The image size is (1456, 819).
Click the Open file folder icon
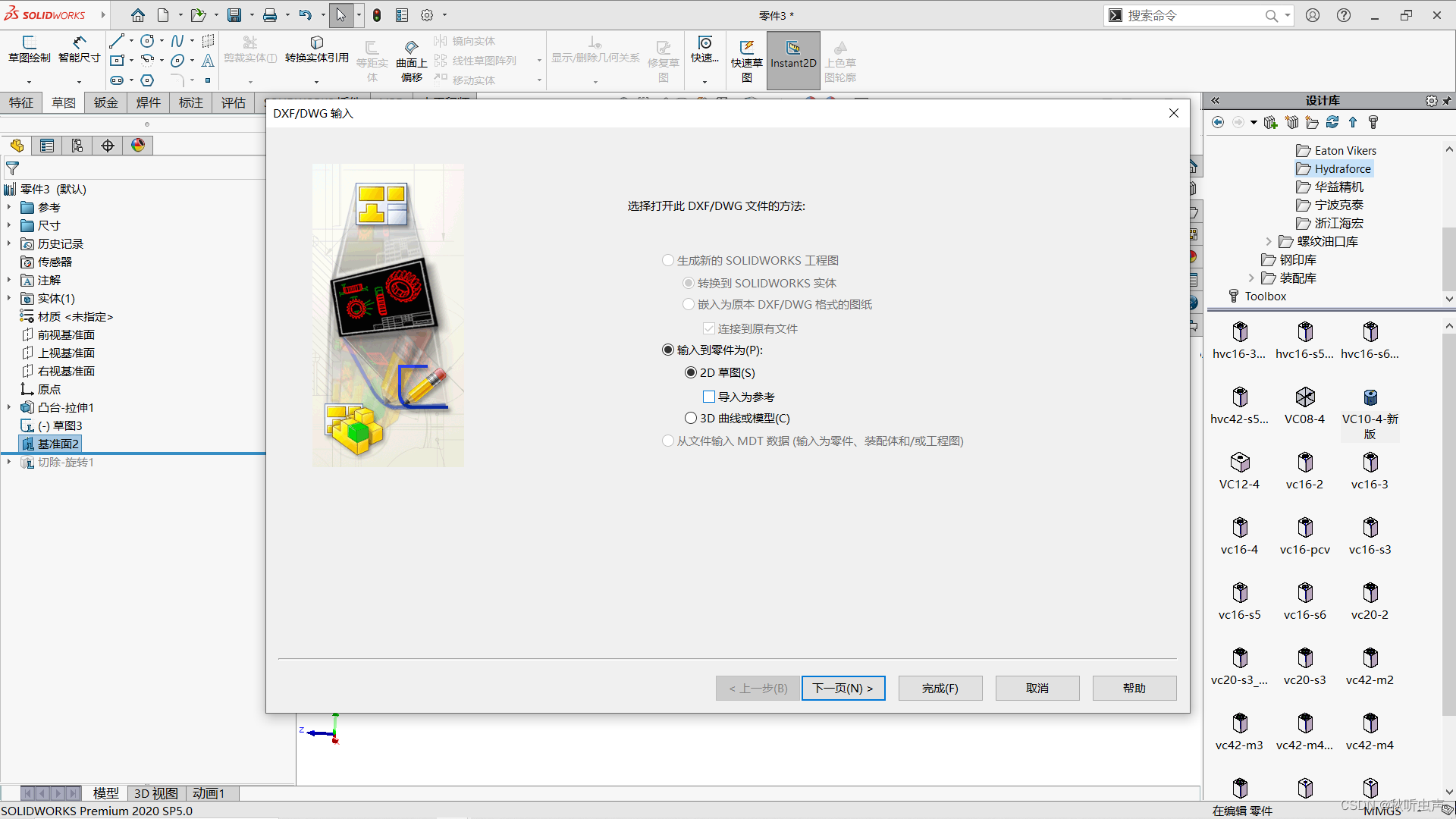coord(198,15)
